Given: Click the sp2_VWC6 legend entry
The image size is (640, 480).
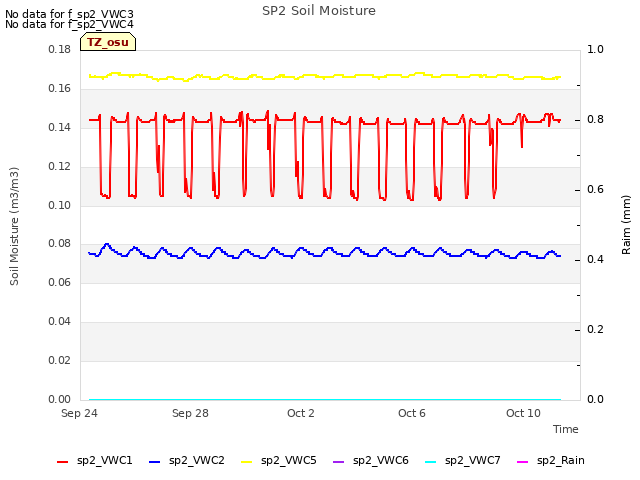Looking at the screenshot, I should pyautogui.click(x=371, y=461).
